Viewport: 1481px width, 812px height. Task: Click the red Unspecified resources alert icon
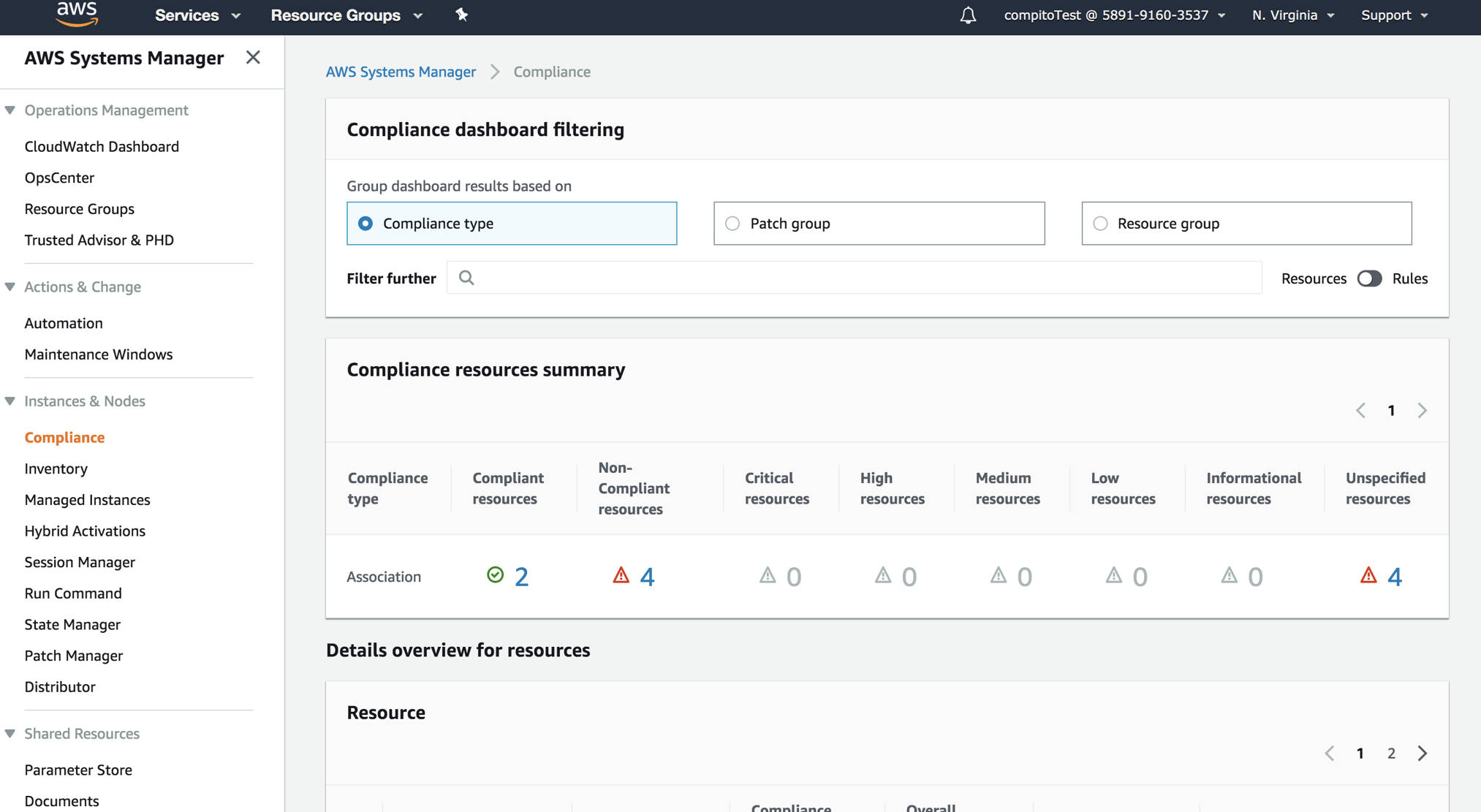tap(1368, 575)
